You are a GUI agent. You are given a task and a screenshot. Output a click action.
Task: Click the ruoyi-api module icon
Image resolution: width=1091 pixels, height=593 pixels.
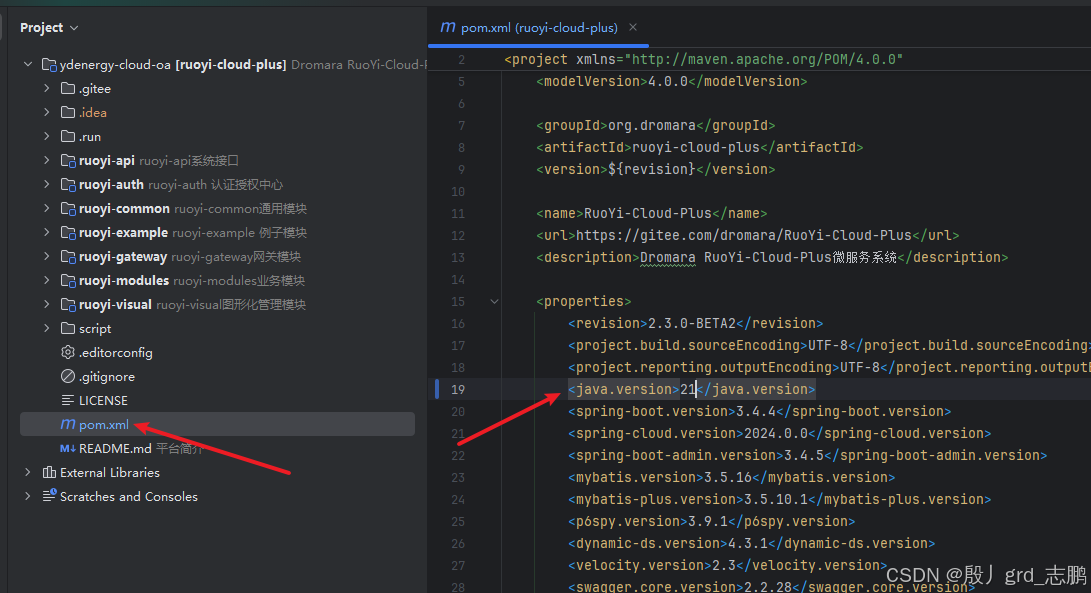[67, 161]
